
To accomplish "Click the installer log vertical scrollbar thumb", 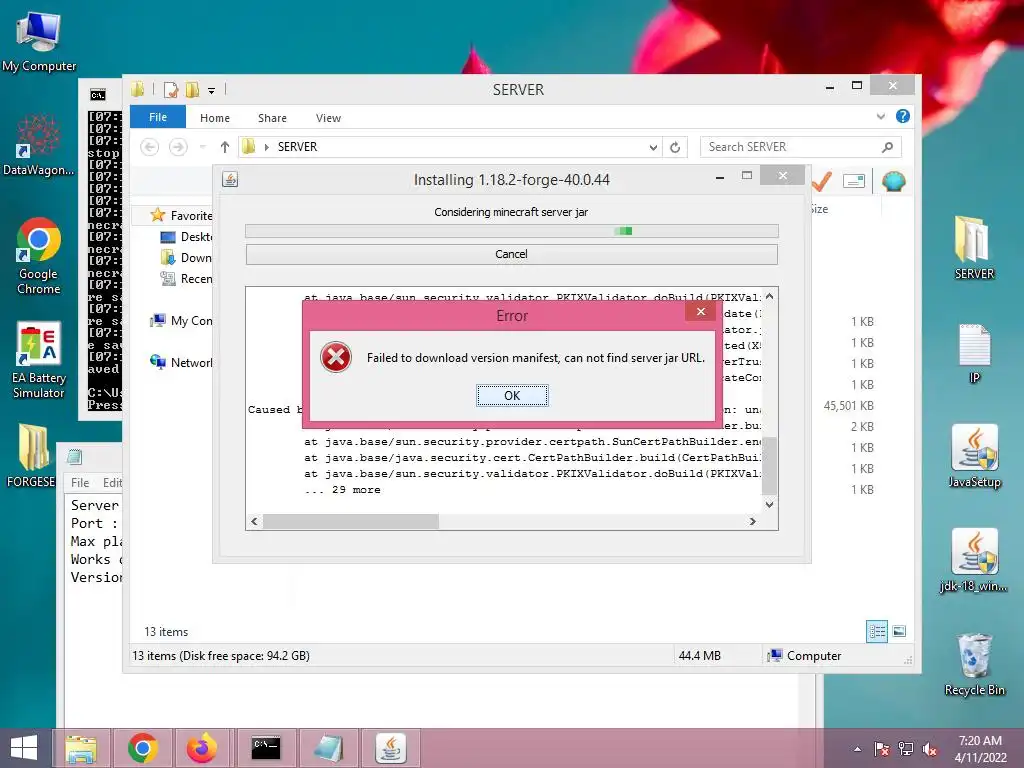I will pos(769,466).
